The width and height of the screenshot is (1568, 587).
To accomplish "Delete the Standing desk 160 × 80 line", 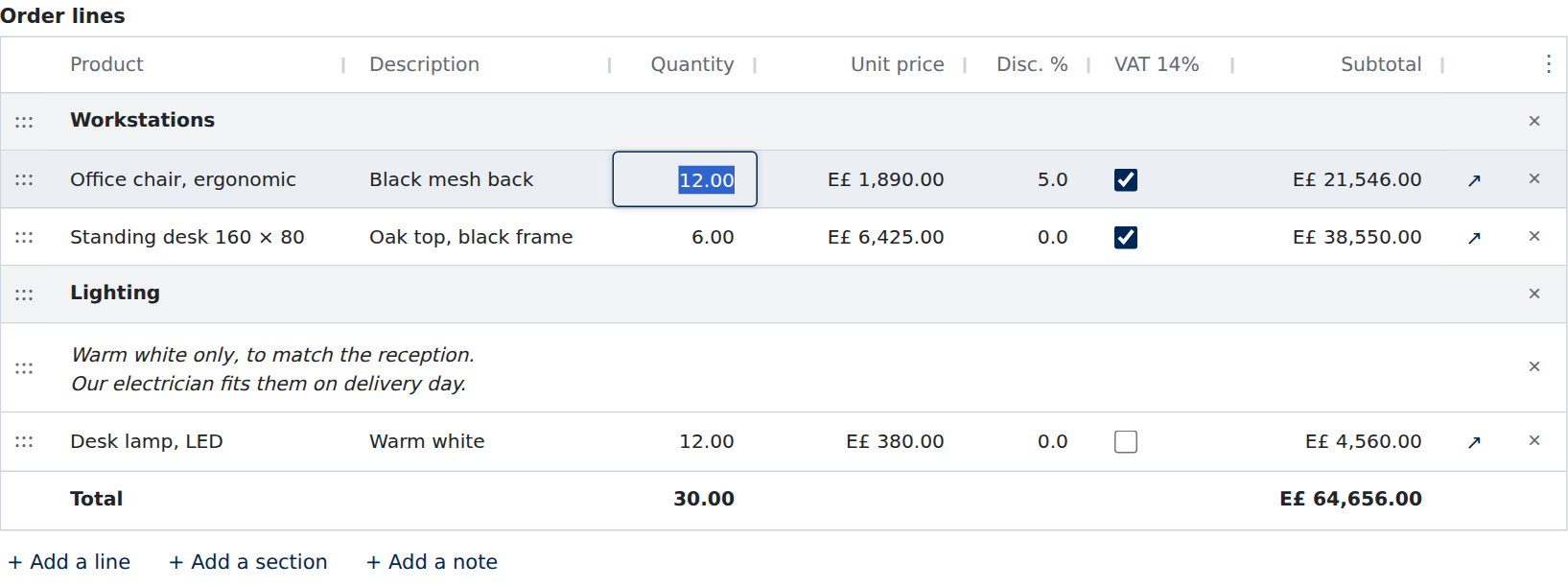I will click(x=1534, y=236).
